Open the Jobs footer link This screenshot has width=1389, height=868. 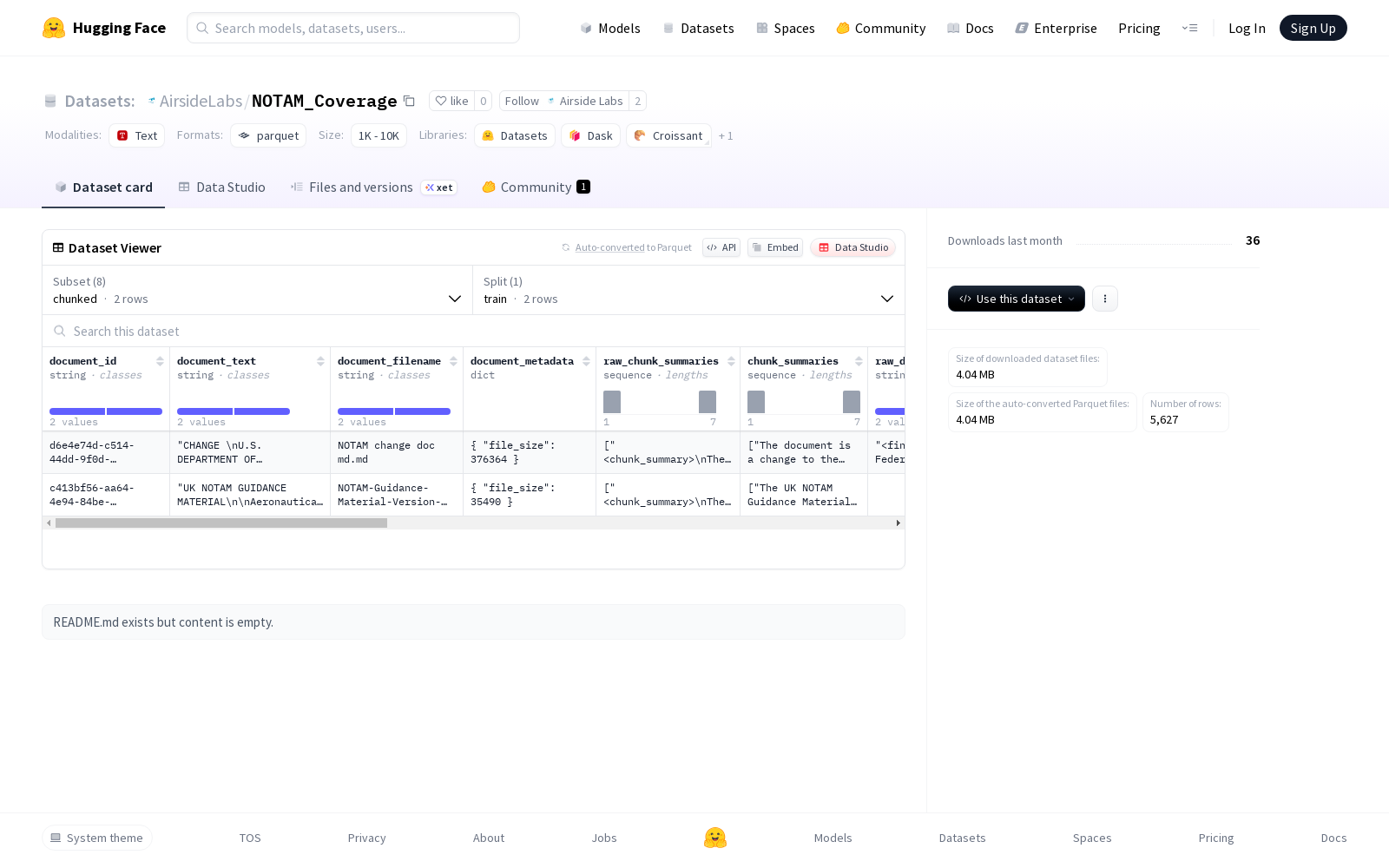pyautogui.click(x=604, y=838)
